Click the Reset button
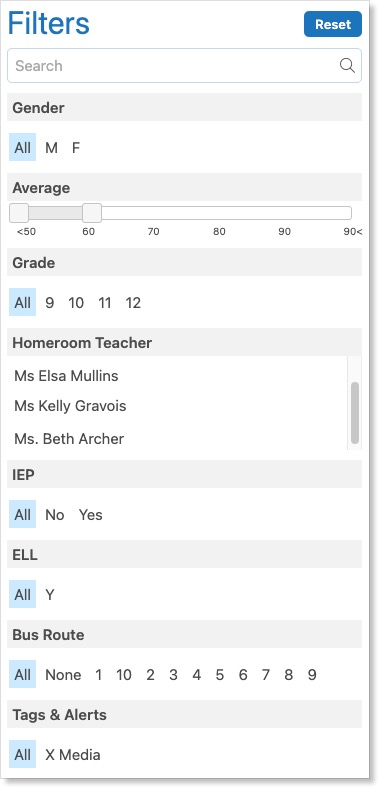The width and height of the screenshot is (380, 789). (333, 24)
